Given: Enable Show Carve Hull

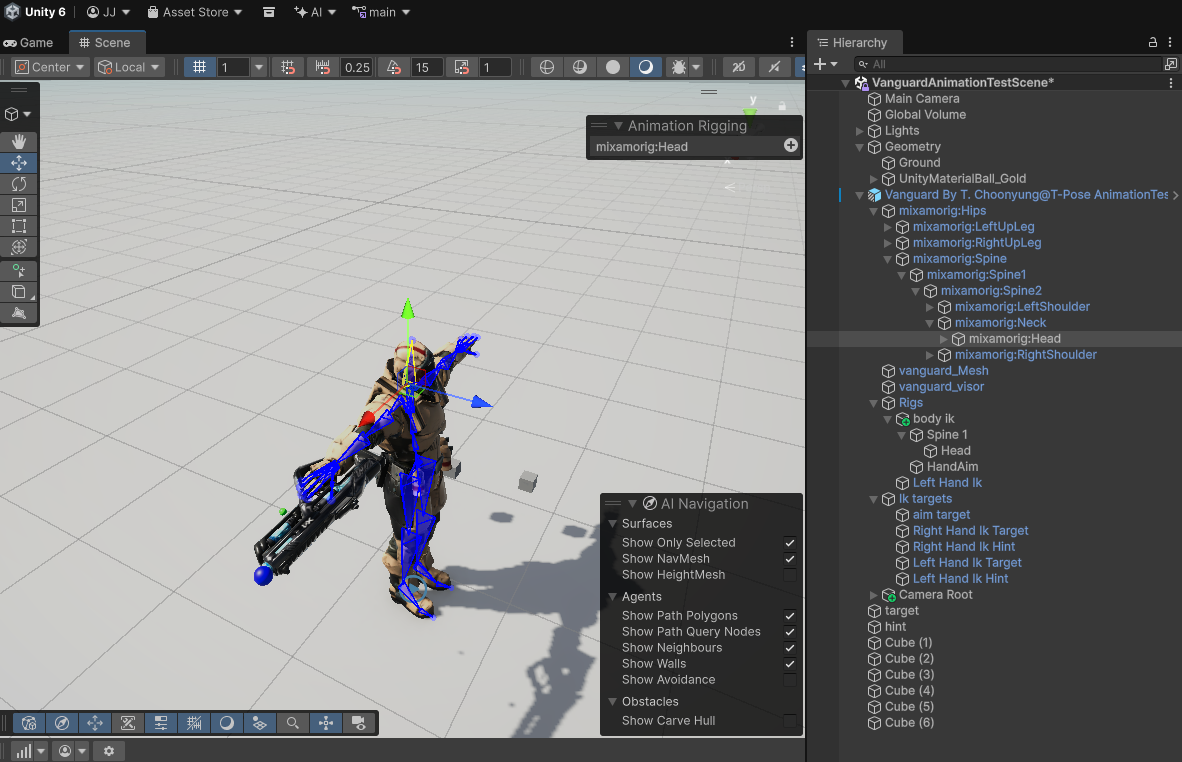Looking at the screenshot, I should pos(789,721).
